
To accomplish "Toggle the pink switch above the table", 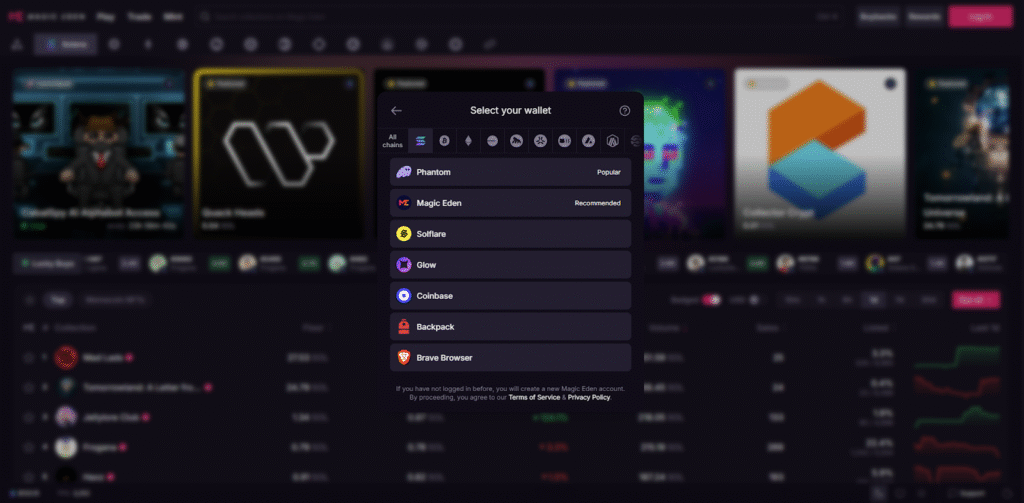I will [x=711, y=299].
